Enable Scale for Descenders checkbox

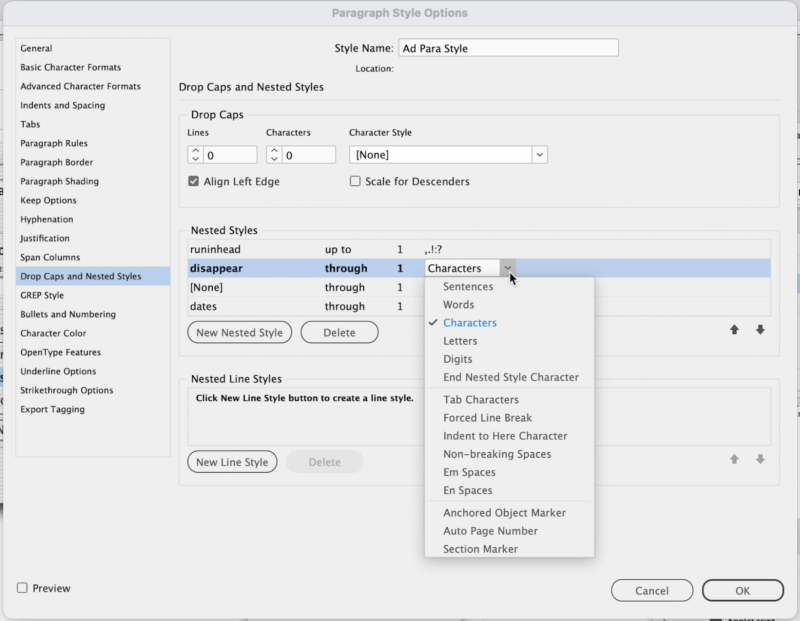click(355, 181)
